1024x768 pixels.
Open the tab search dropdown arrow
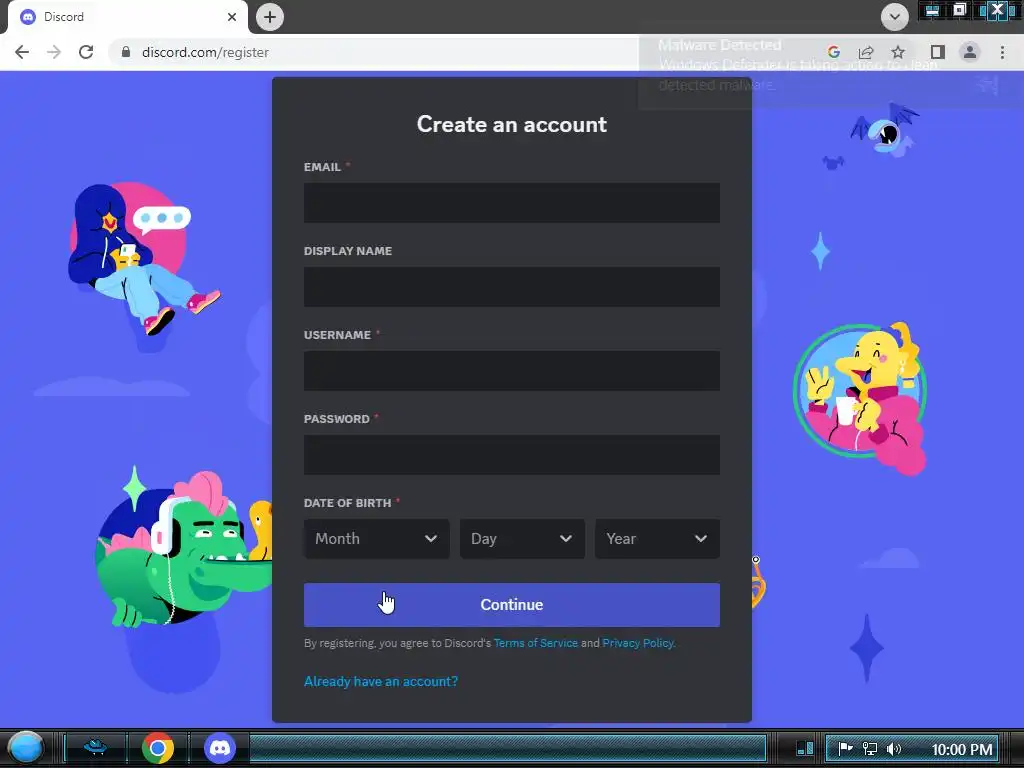[895, 17]
